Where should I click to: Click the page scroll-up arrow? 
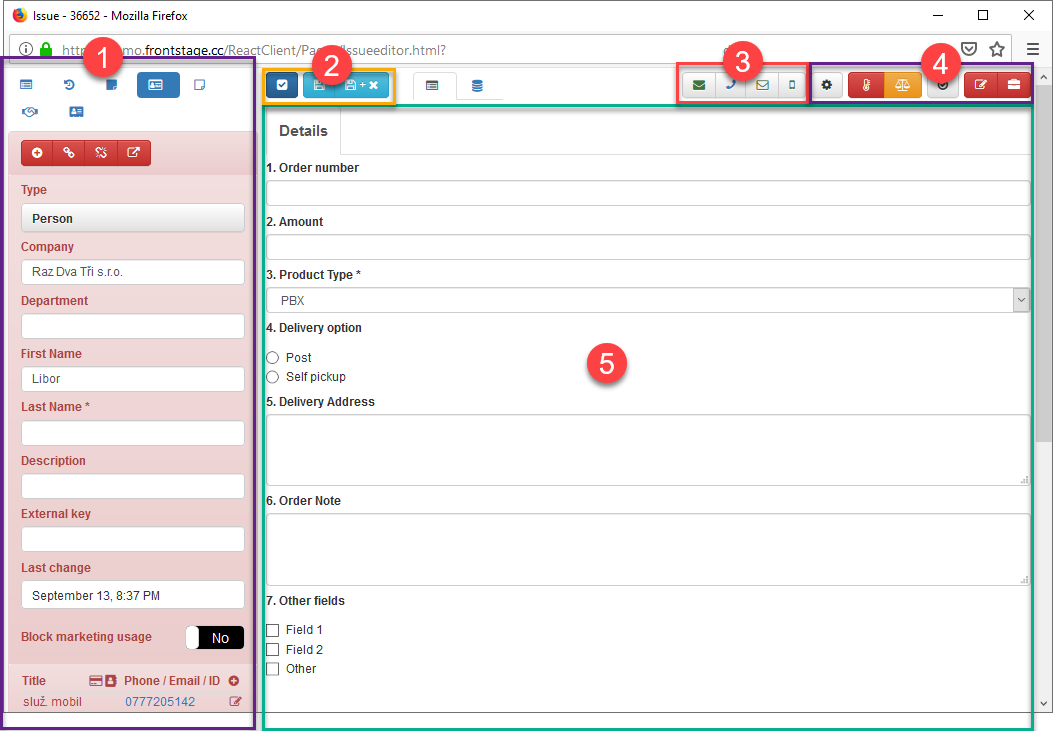[x=1043, y=77]
